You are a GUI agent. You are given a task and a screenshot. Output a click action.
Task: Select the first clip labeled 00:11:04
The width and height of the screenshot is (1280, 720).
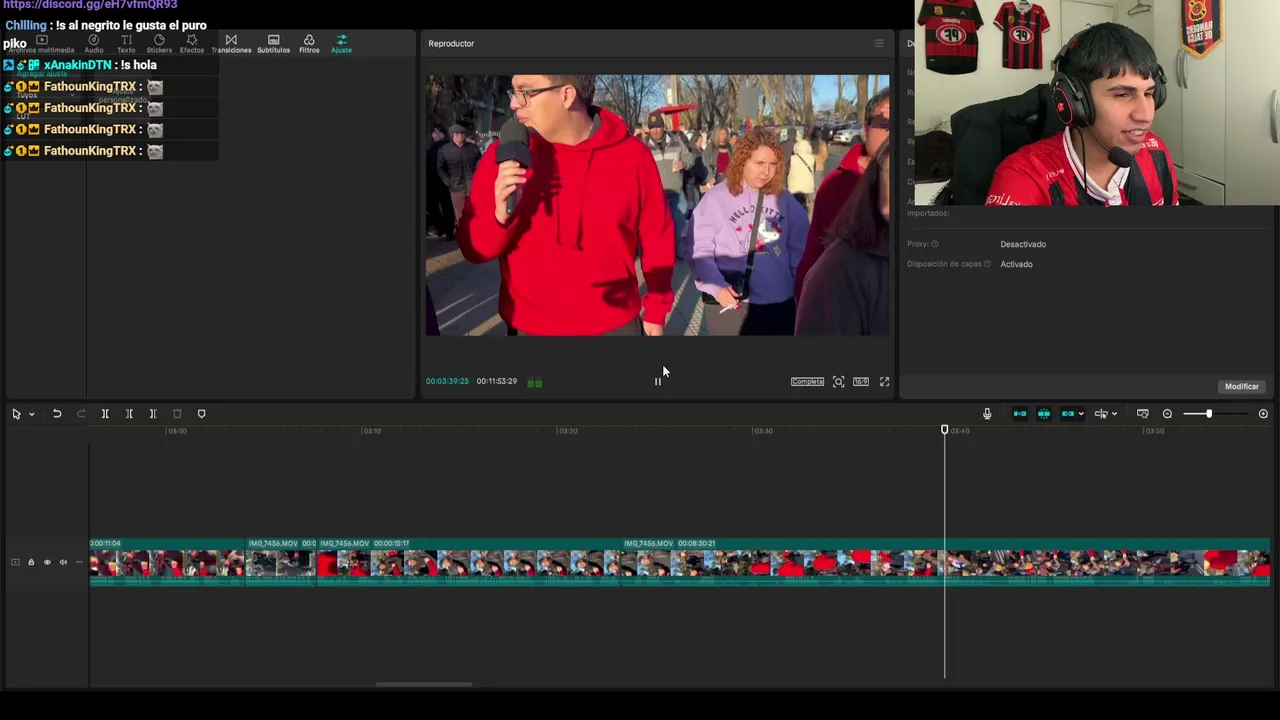click(x=168, y=561)
